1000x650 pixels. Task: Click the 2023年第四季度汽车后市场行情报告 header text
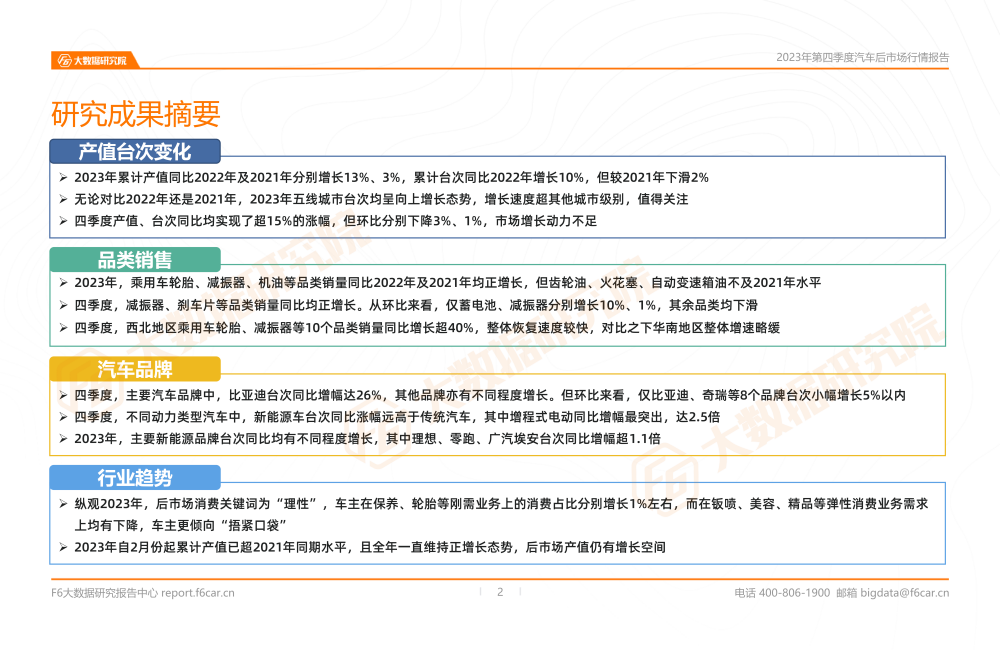863,58
